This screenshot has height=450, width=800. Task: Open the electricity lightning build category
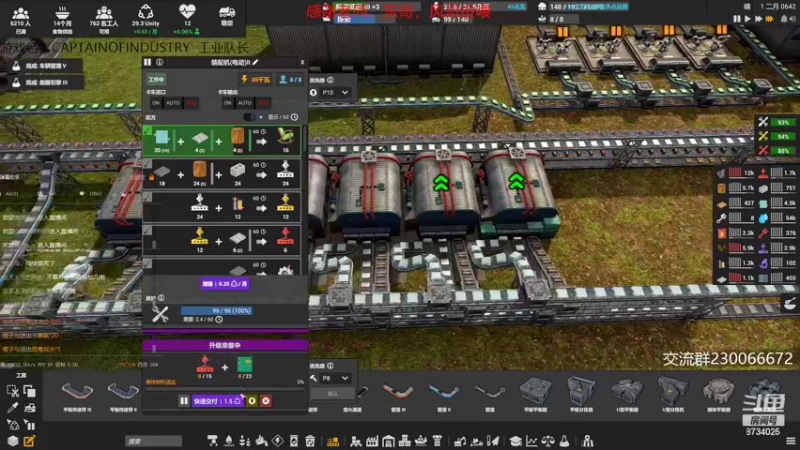[x=277, y=441]
